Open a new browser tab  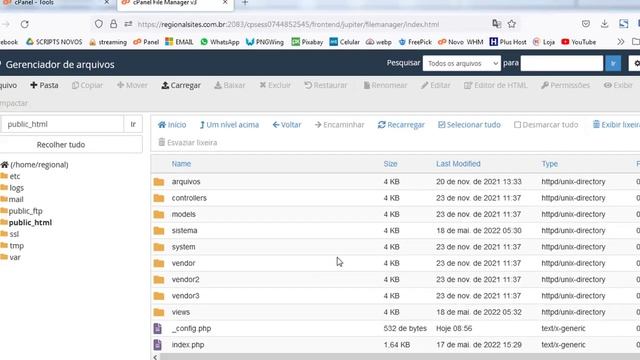pos(245,3)
